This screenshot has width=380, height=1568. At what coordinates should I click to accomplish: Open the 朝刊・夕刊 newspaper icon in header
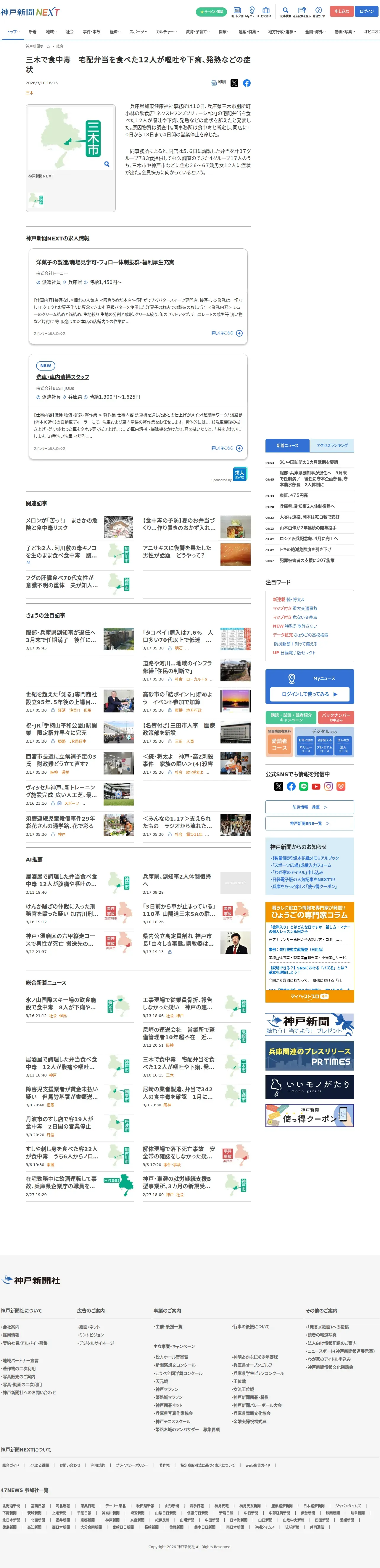click(237, 10)
